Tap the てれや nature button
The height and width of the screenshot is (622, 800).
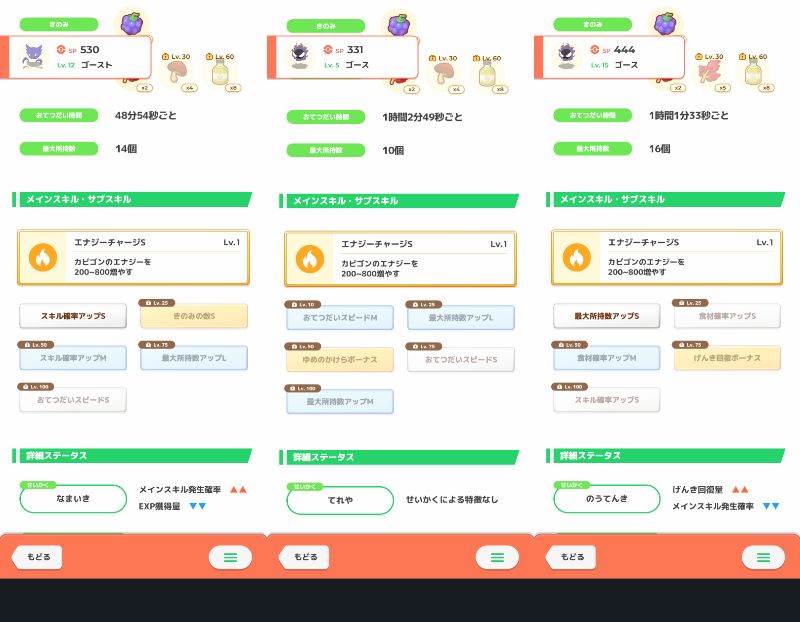tap(340, 500)
